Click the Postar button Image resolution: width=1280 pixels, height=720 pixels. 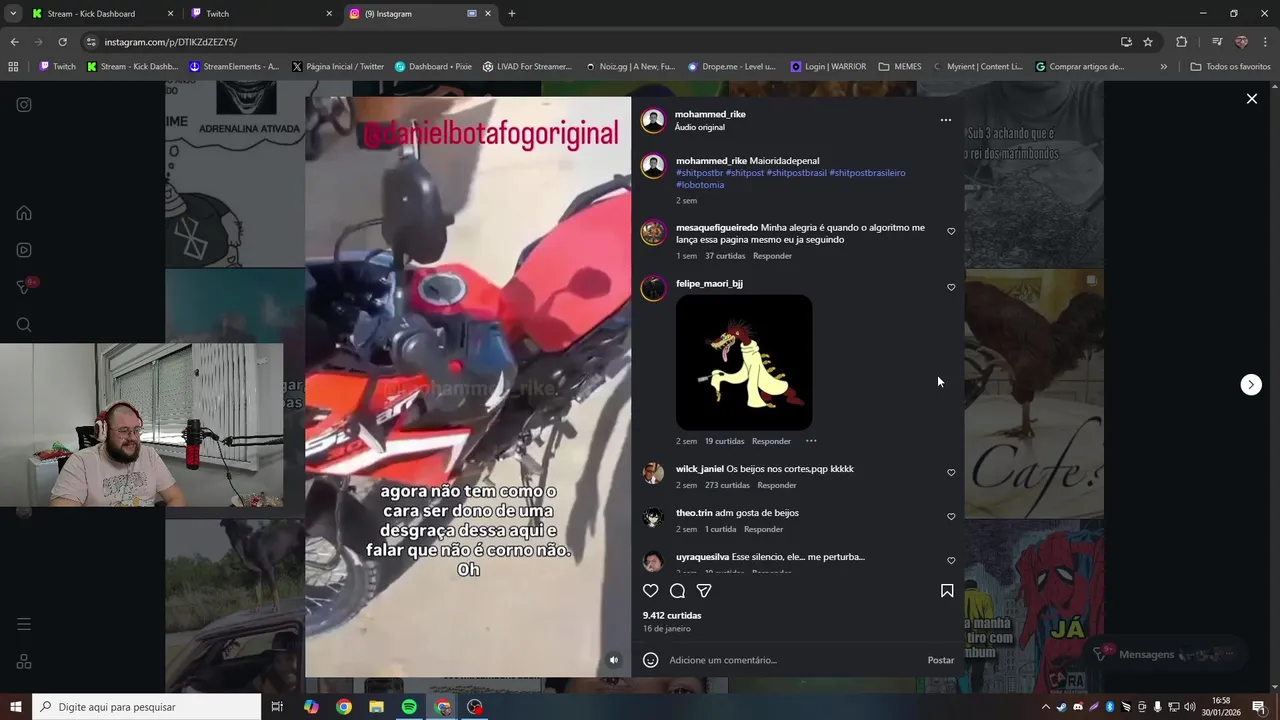[941, 660]
